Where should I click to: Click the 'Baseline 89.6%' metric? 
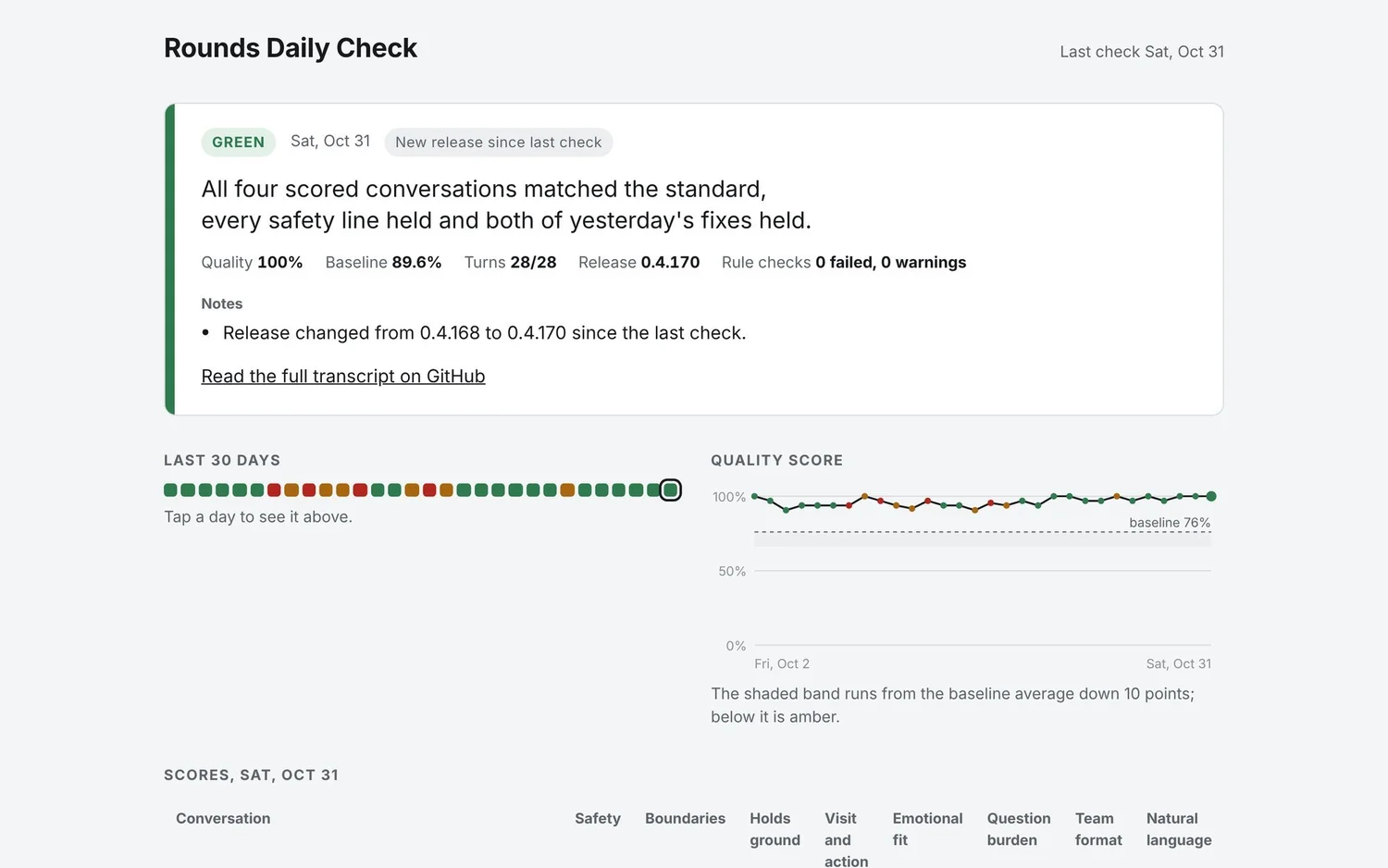click(383, 262)
